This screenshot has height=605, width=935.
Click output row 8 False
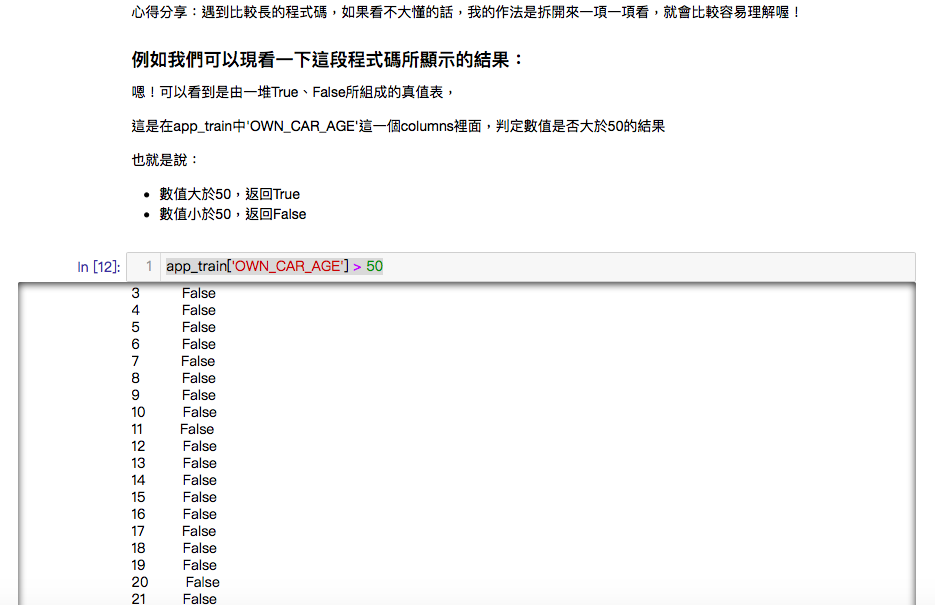(174, 378)
